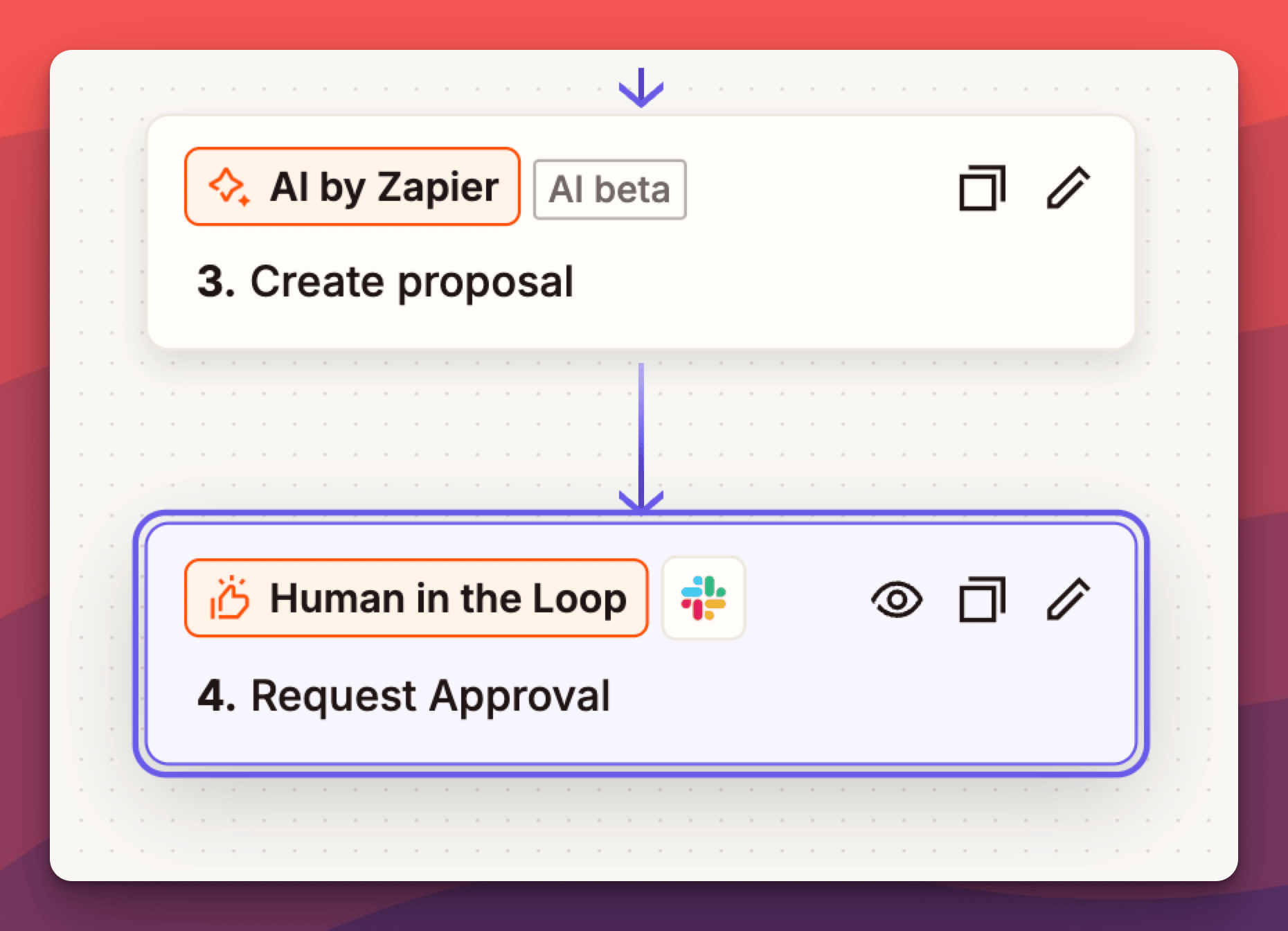
Task: Click the AI beta tag
Action: click(609, 190)
